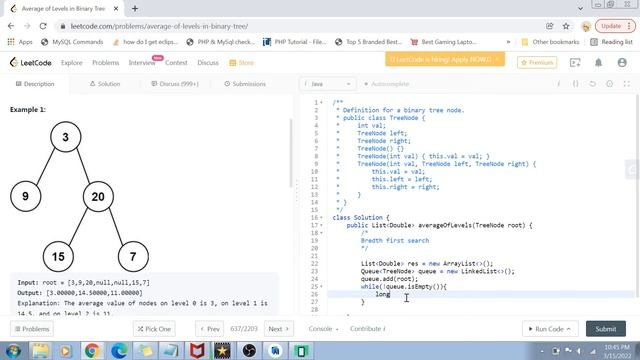
Task: Switch to the Description tab
Action: point(35,84)
